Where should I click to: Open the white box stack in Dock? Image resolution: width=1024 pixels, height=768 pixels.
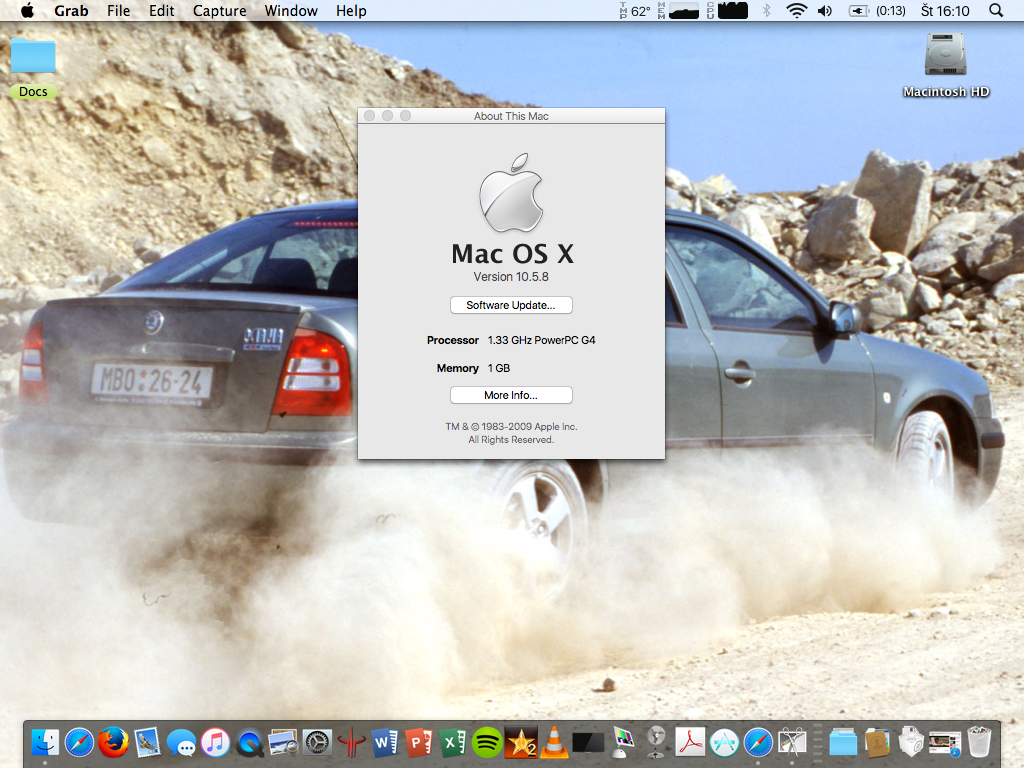pyautogui.click(x=911, y=743)
